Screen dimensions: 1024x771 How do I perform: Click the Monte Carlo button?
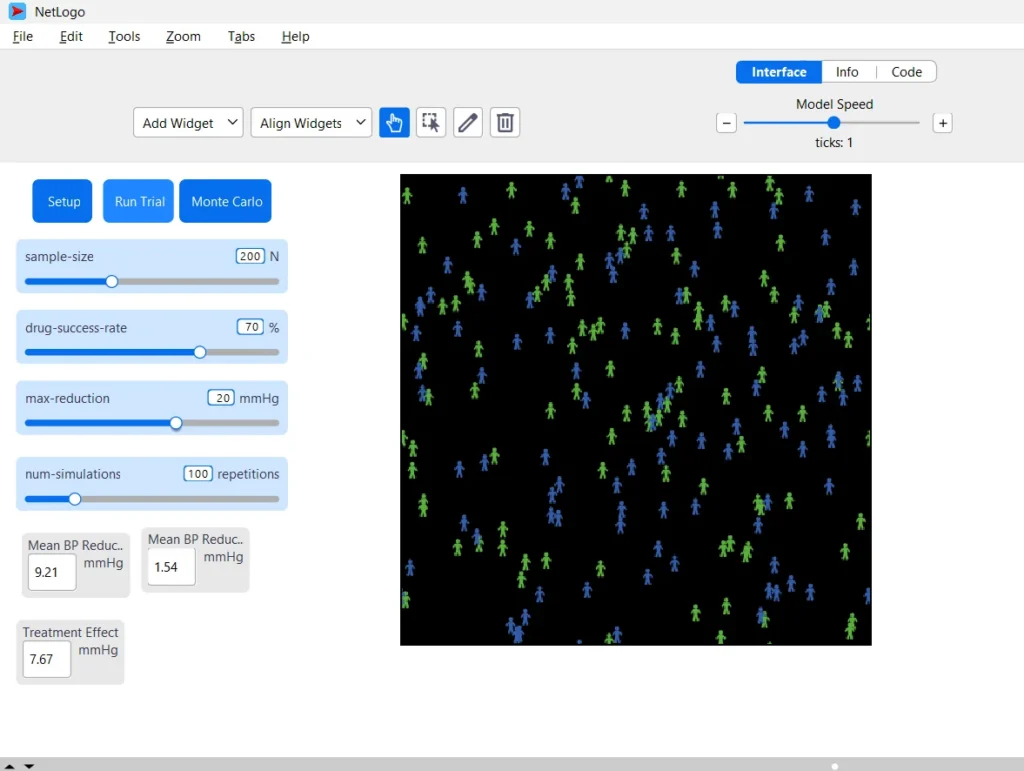tap(225, 201)
